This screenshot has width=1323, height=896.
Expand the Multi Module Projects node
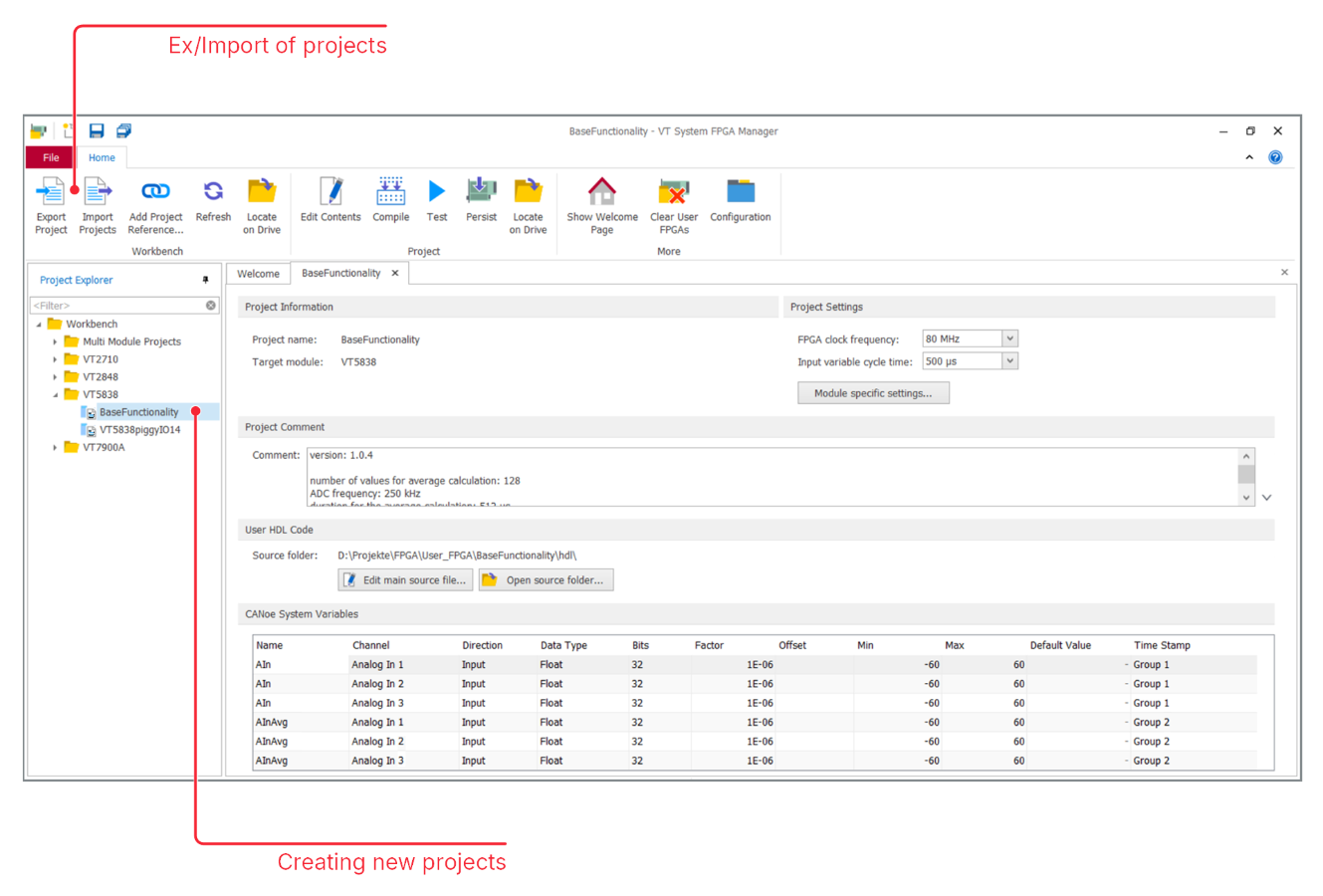pyautogui.click(x=55, y=341)
